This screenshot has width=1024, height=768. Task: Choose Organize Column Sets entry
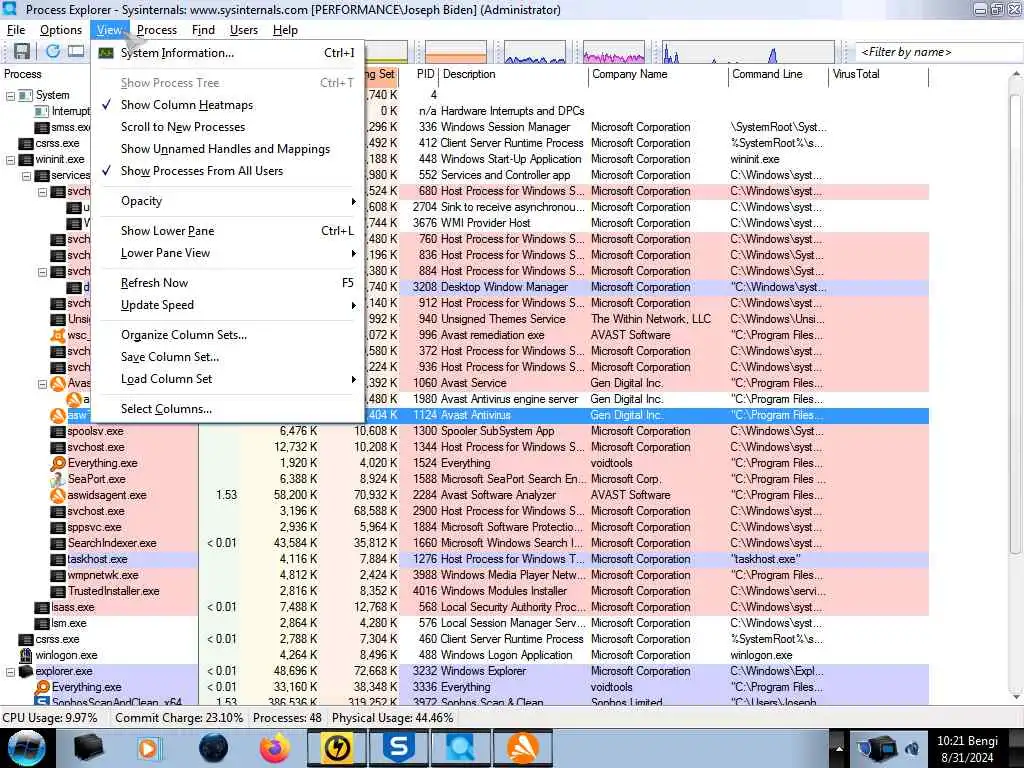coord(227,335)
